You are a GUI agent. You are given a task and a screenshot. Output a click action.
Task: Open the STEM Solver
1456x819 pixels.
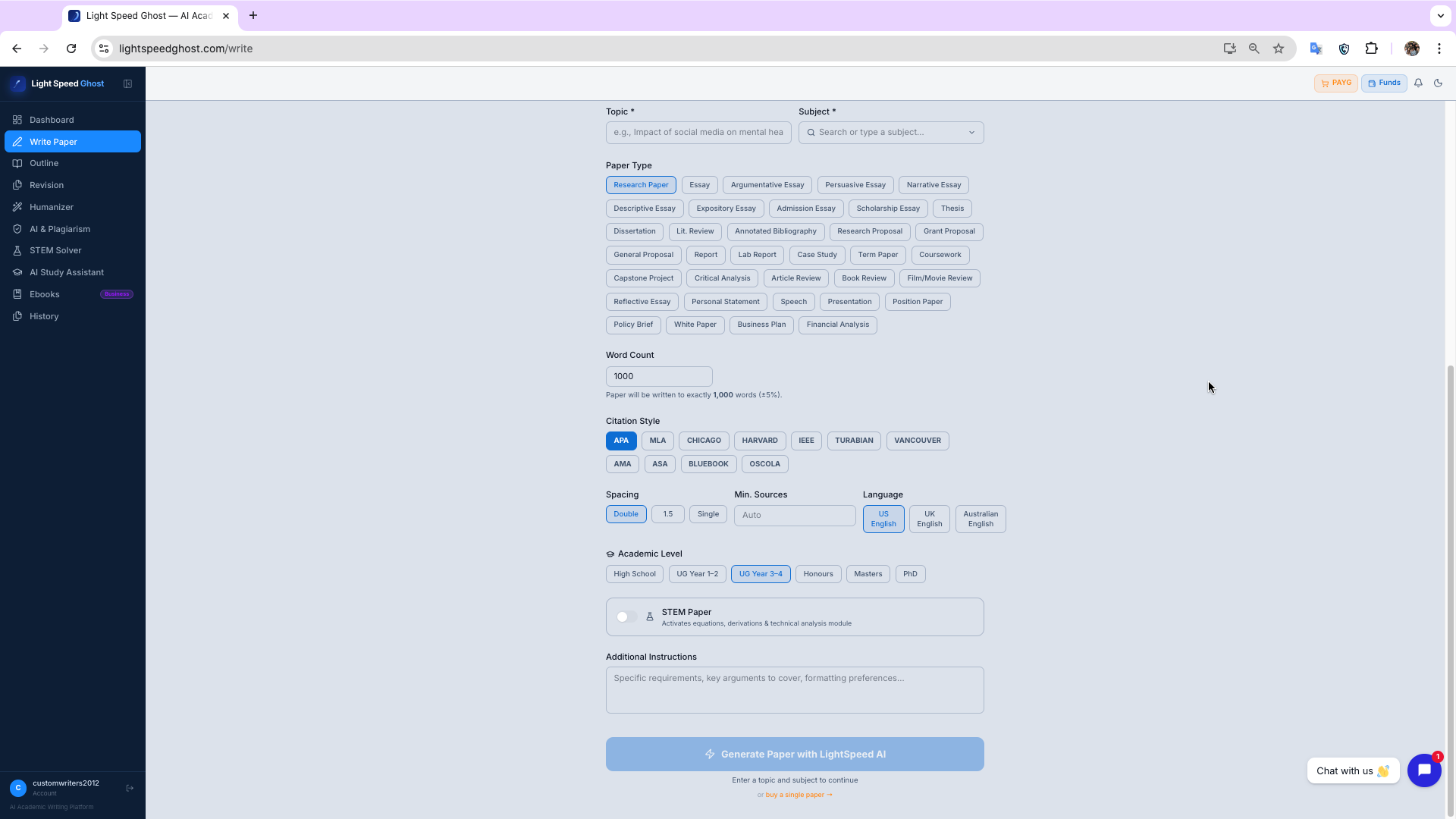pos(73,250)
